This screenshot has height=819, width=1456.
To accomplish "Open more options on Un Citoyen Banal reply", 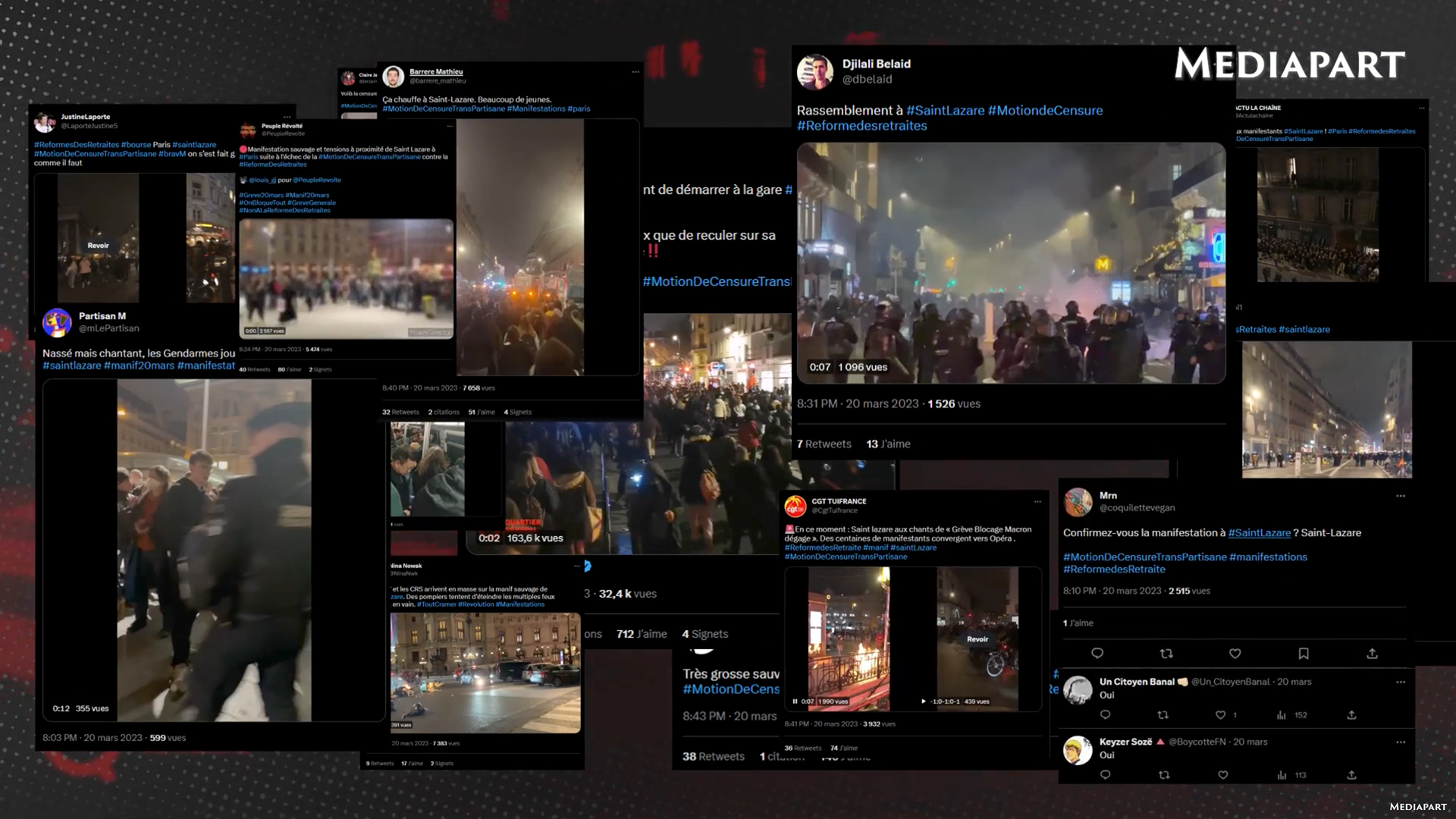I will point(1401,682).
